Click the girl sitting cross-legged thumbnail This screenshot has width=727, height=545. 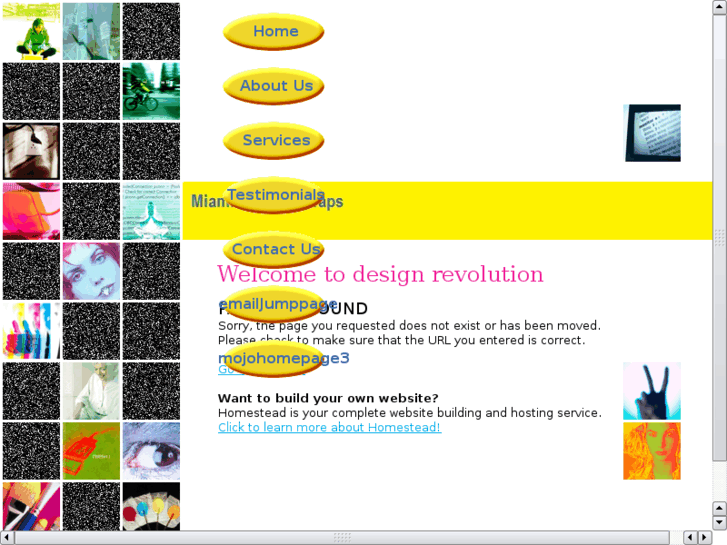click(32, 32)
